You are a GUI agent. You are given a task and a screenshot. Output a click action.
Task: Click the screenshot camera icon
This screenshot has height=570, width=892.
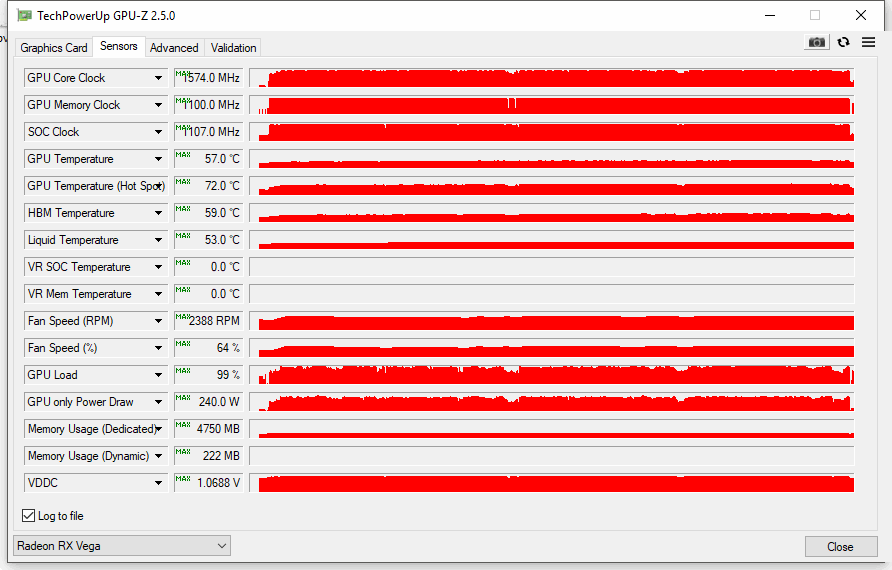pyautogui.click(x=816, y=43)
